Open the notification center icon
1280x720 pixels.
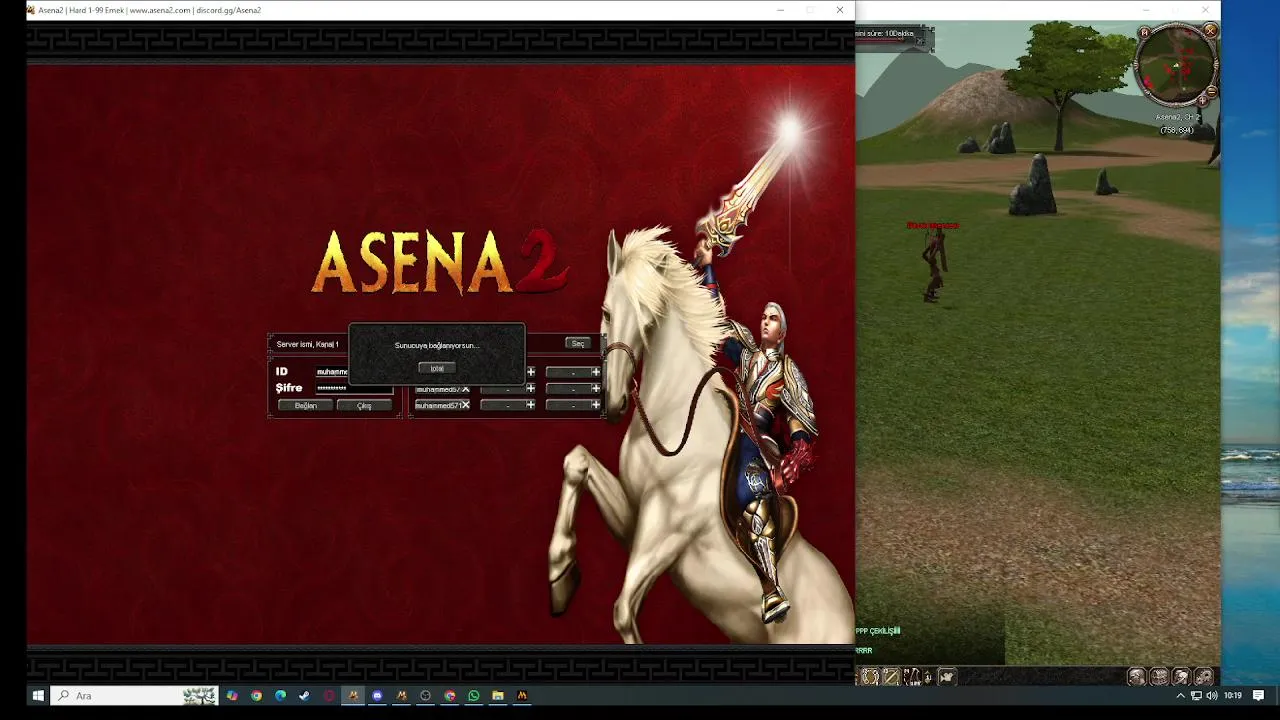(x=1258, y=695)
